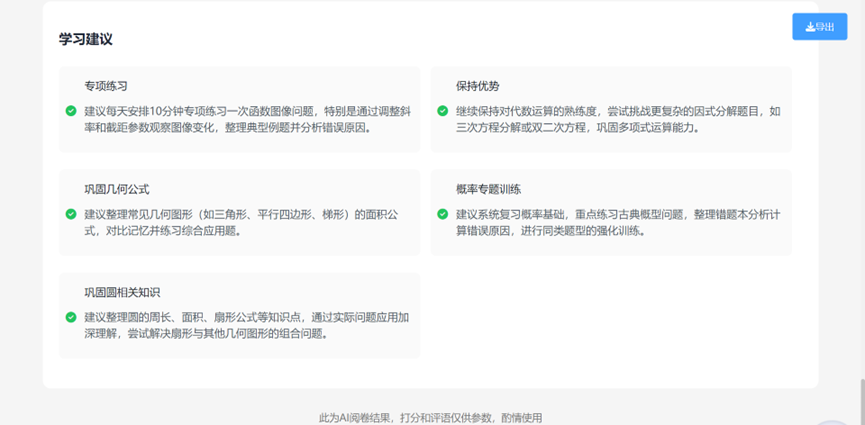Click the text starting 建议整理圆的周长
The height and width of the screenshot is (425, 865).
pyautogui.click(x=247, y=326)
